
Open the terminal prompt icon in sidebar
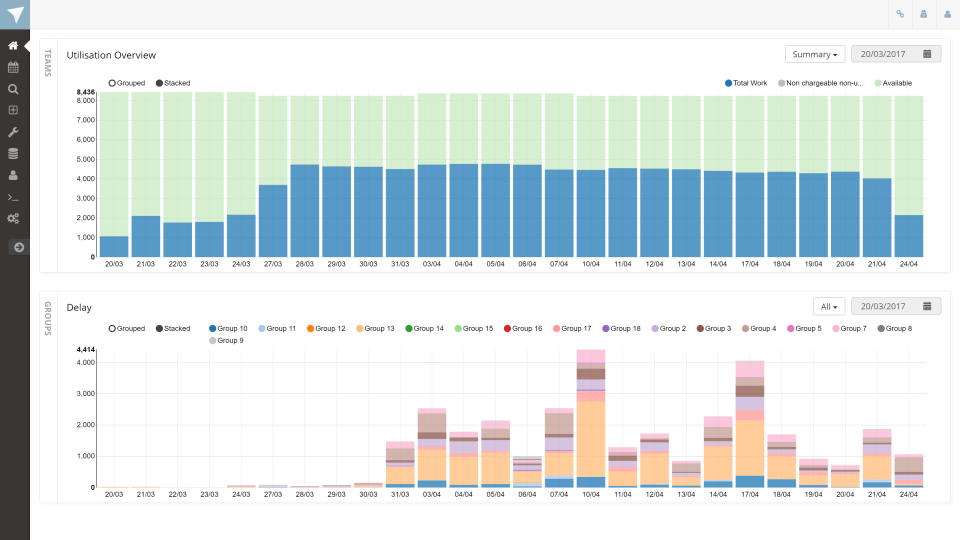13,197
